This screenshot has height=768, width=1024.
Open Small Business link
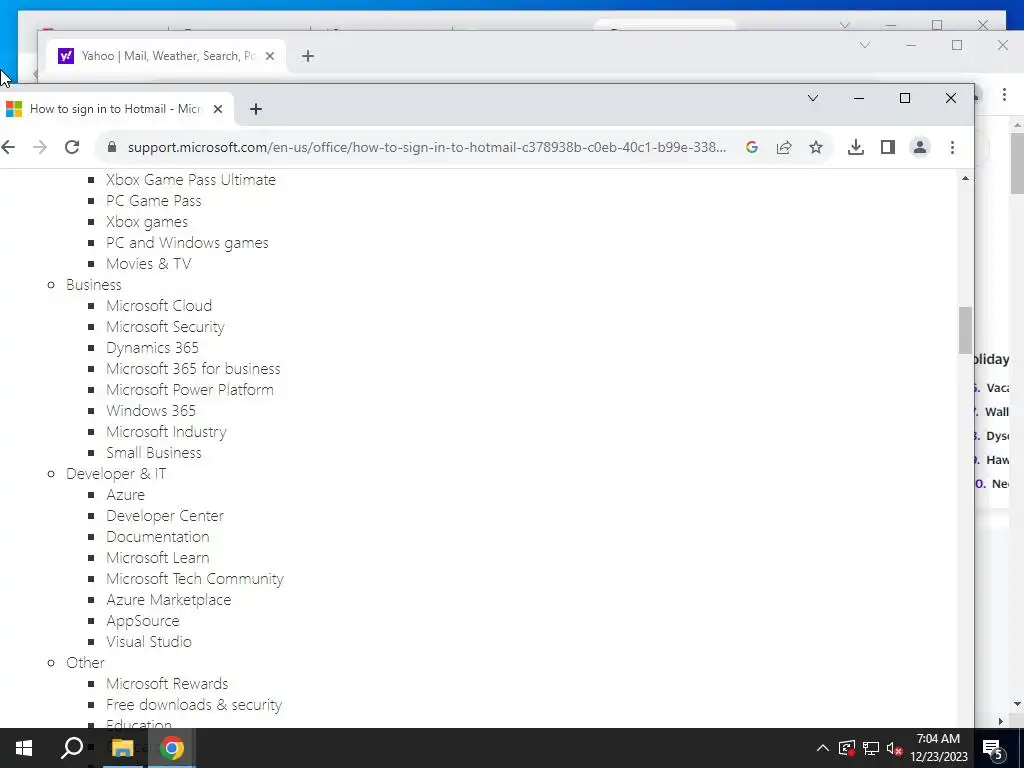153,453
